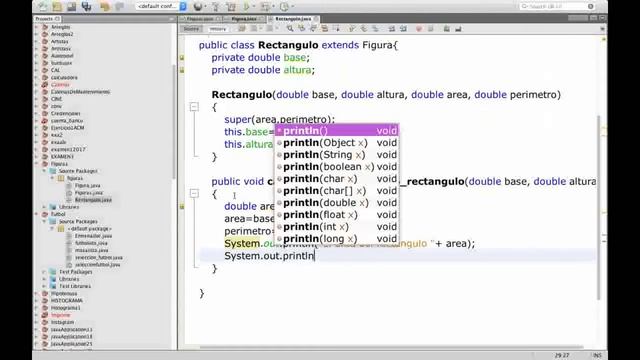Click the yellow hint marker beside base field
The width and height of the screenshot is (640, 360).
[x=182, y=58]
